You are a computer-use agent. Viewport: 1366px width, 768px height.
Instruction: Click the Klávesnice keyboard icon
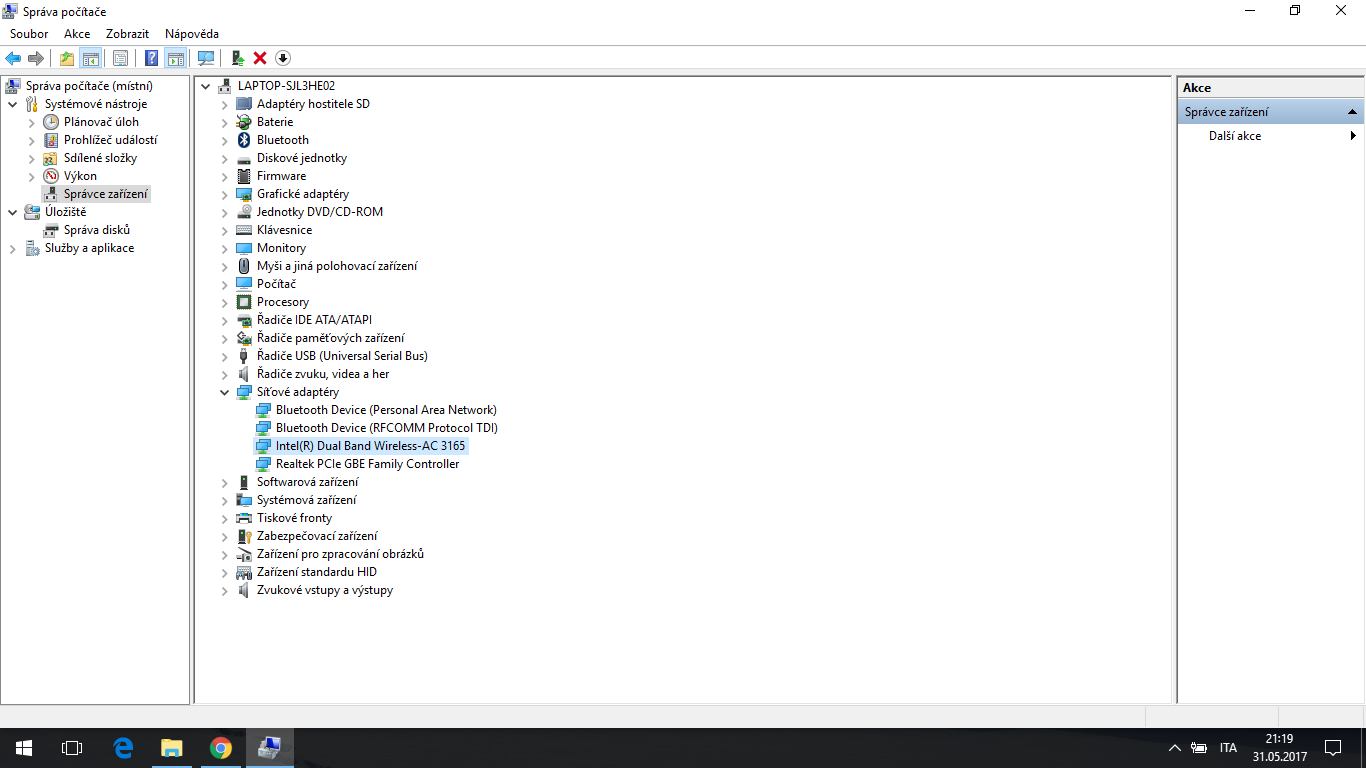pos(244,230)
